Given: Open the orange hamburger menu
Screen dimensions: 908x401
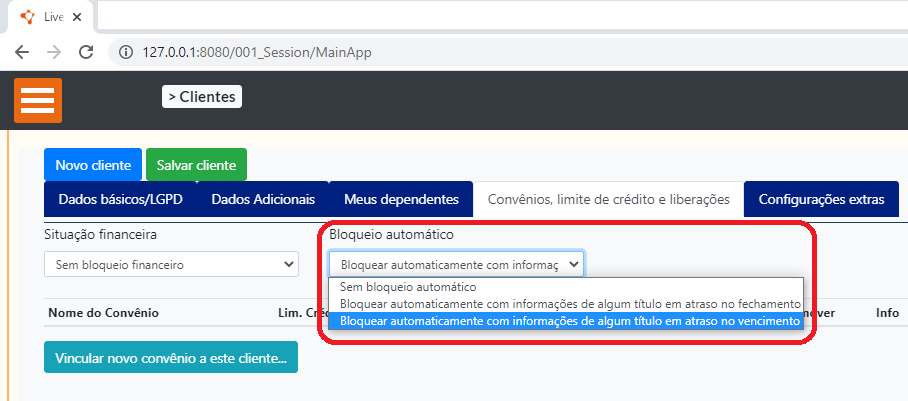Looking at the screenshot, I should point(38,100).
